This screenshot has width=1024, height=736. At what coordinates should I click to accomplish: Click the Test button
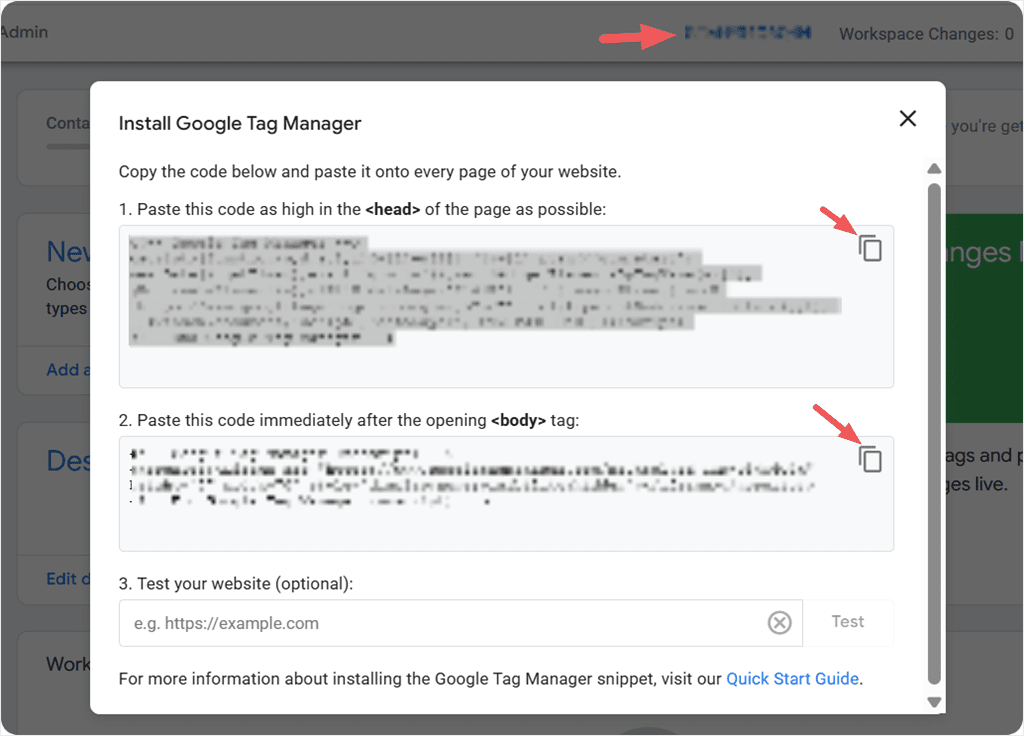[x=848, y=622]
